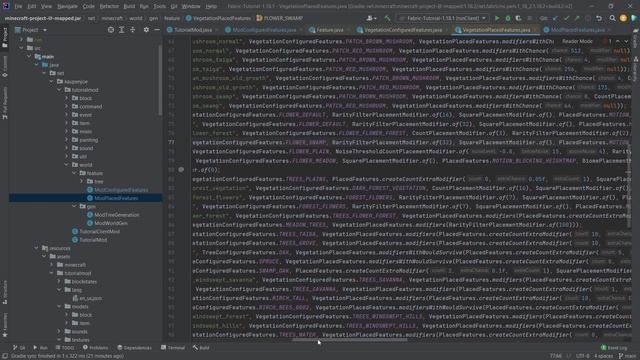Viewport: 640px width, 360px height.
Task: Click the breakpoint marker in the gutter
Action: click(181, 169)
